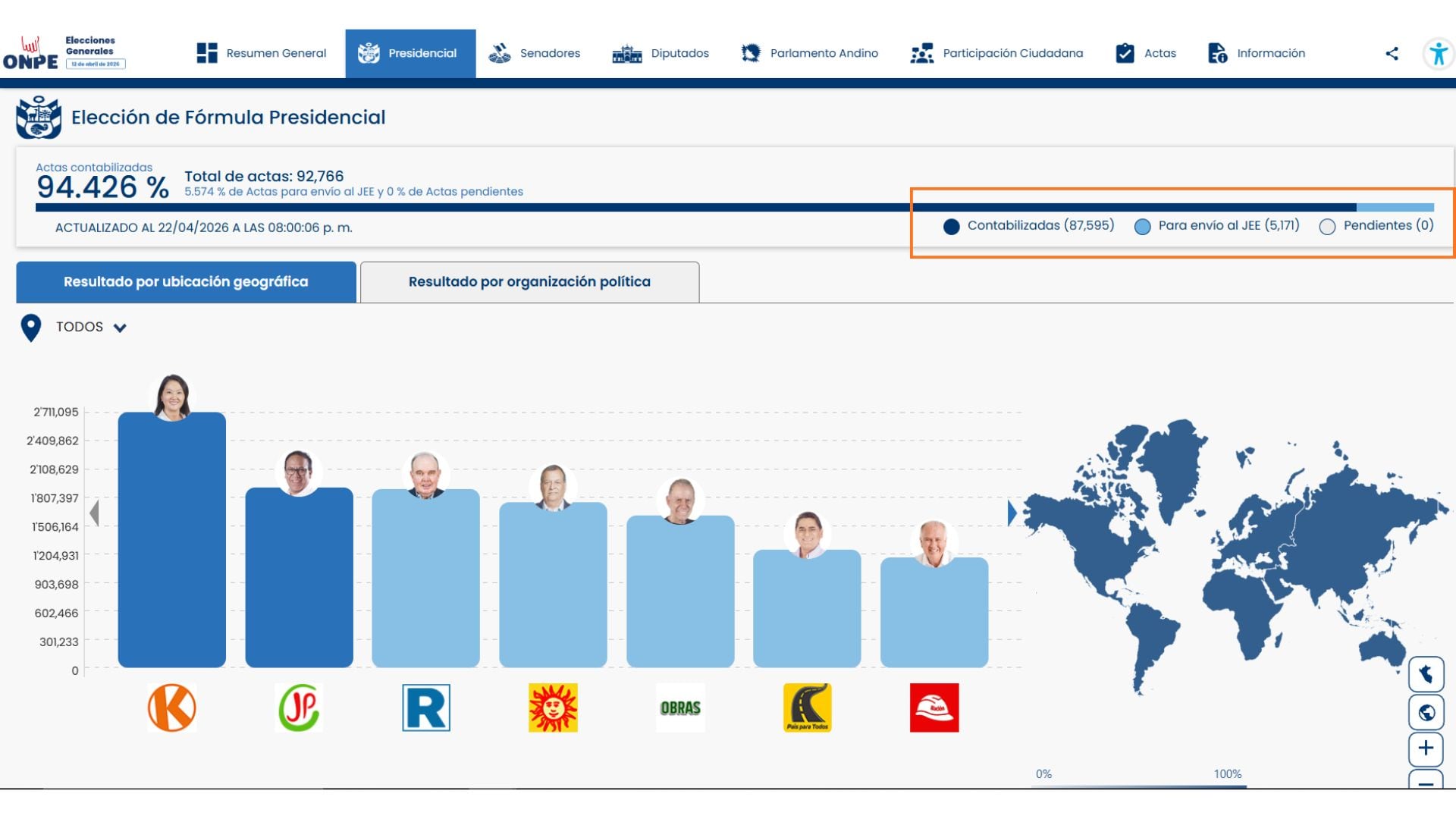Click the right arrow to see more candidates

coord(1012,512)
